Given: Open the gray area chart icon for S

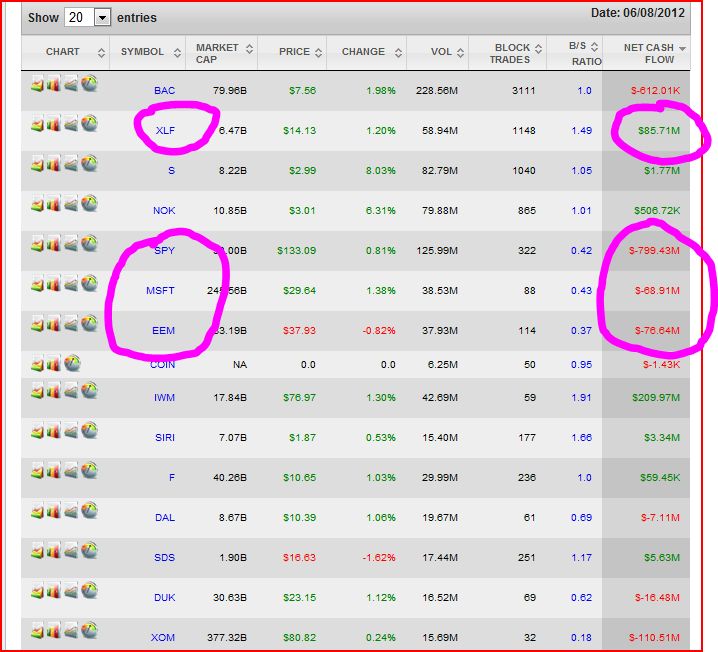Looking at the screenshot, I should coord(71,165).
